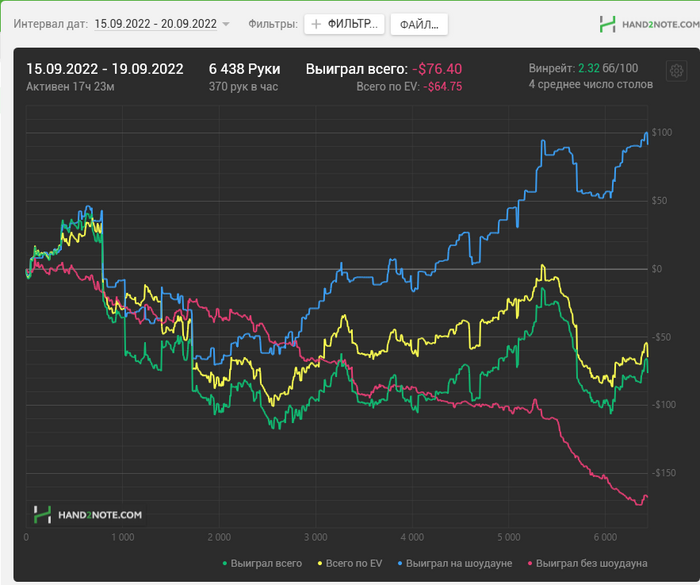The width and height of the screenshot is (700, 585).
Task: Click the Активен 17ч 23м text
Action: [x=70, y=87]
